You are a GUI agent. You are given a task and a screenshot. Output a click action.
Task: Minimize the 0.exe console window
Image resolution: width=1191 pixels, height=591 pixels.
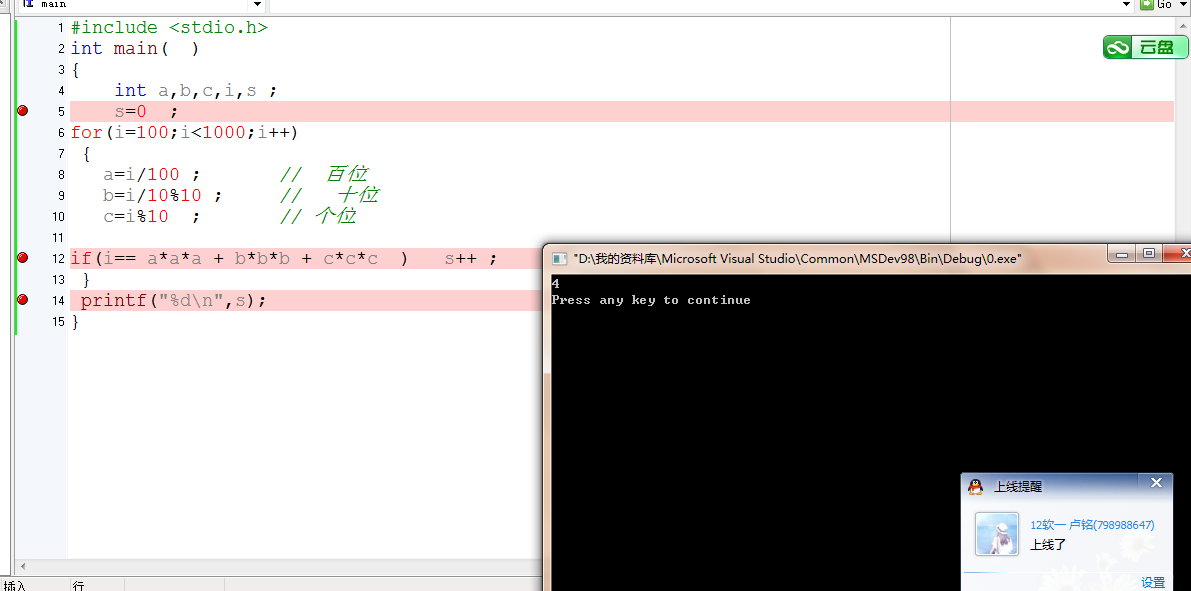(x=1120, y=253)
